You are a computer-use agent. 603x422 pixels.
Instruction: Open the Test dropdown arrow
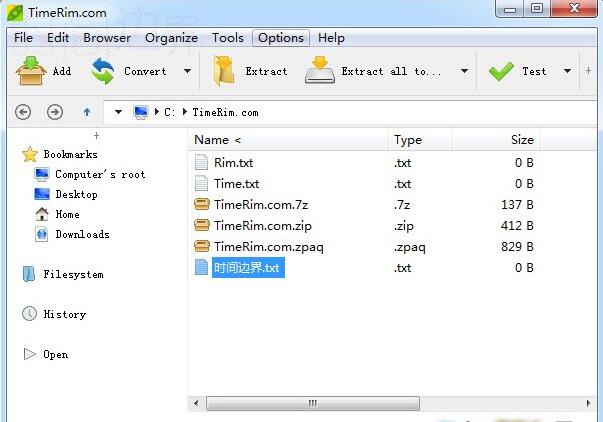567,71
